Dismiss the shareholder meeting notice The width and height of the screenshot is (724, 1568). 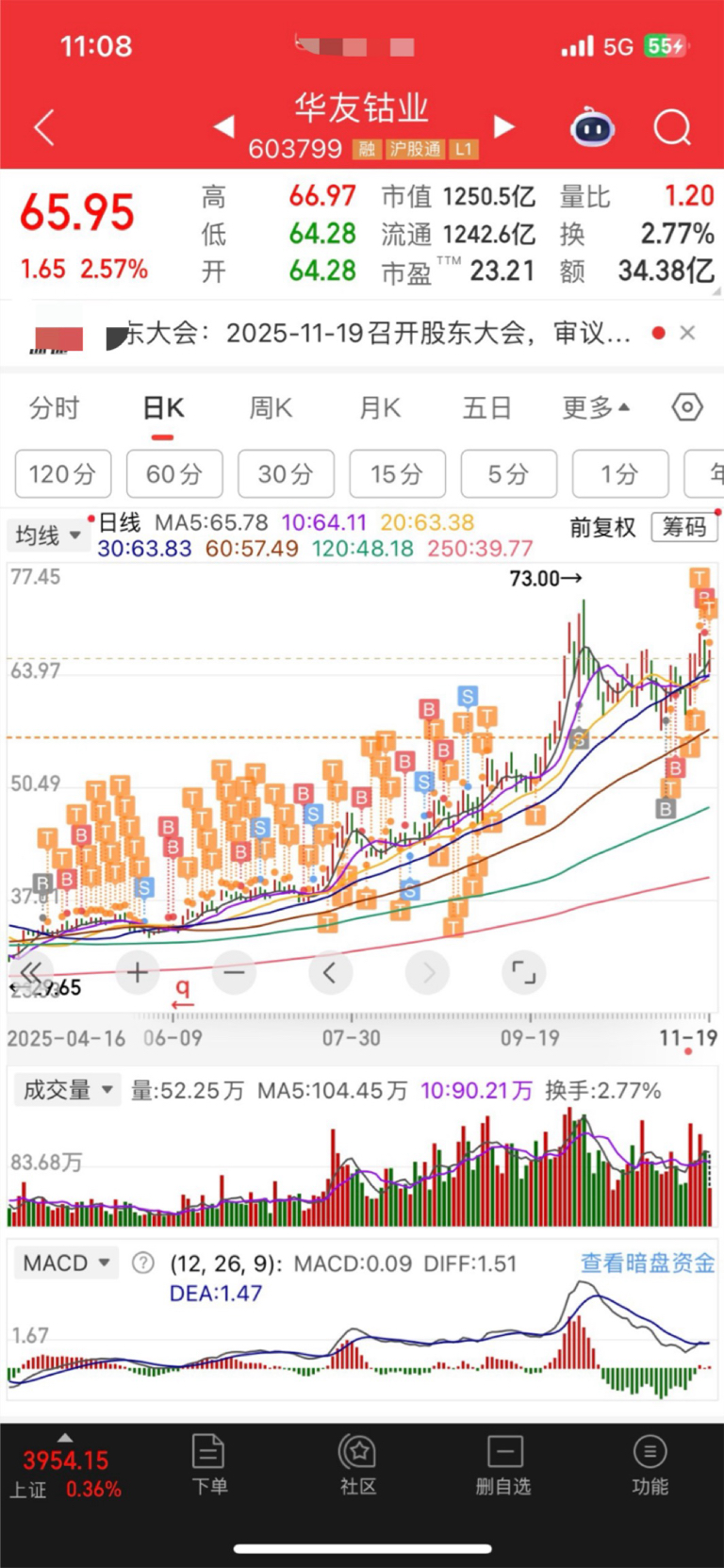click(x=687, y=332)
